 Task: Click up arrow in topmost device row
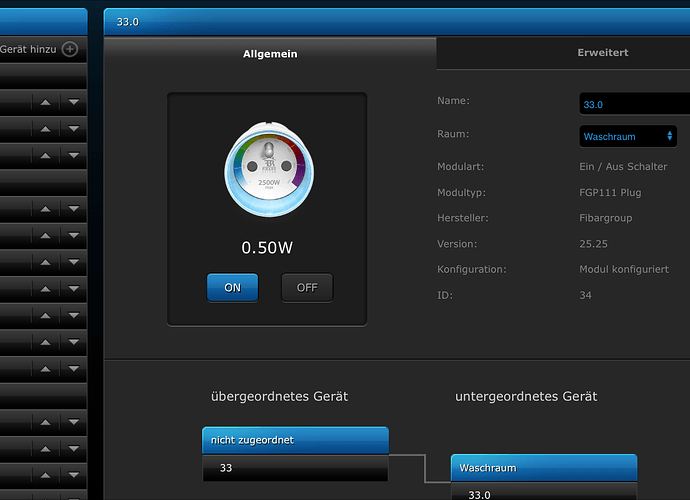[45, 101]
